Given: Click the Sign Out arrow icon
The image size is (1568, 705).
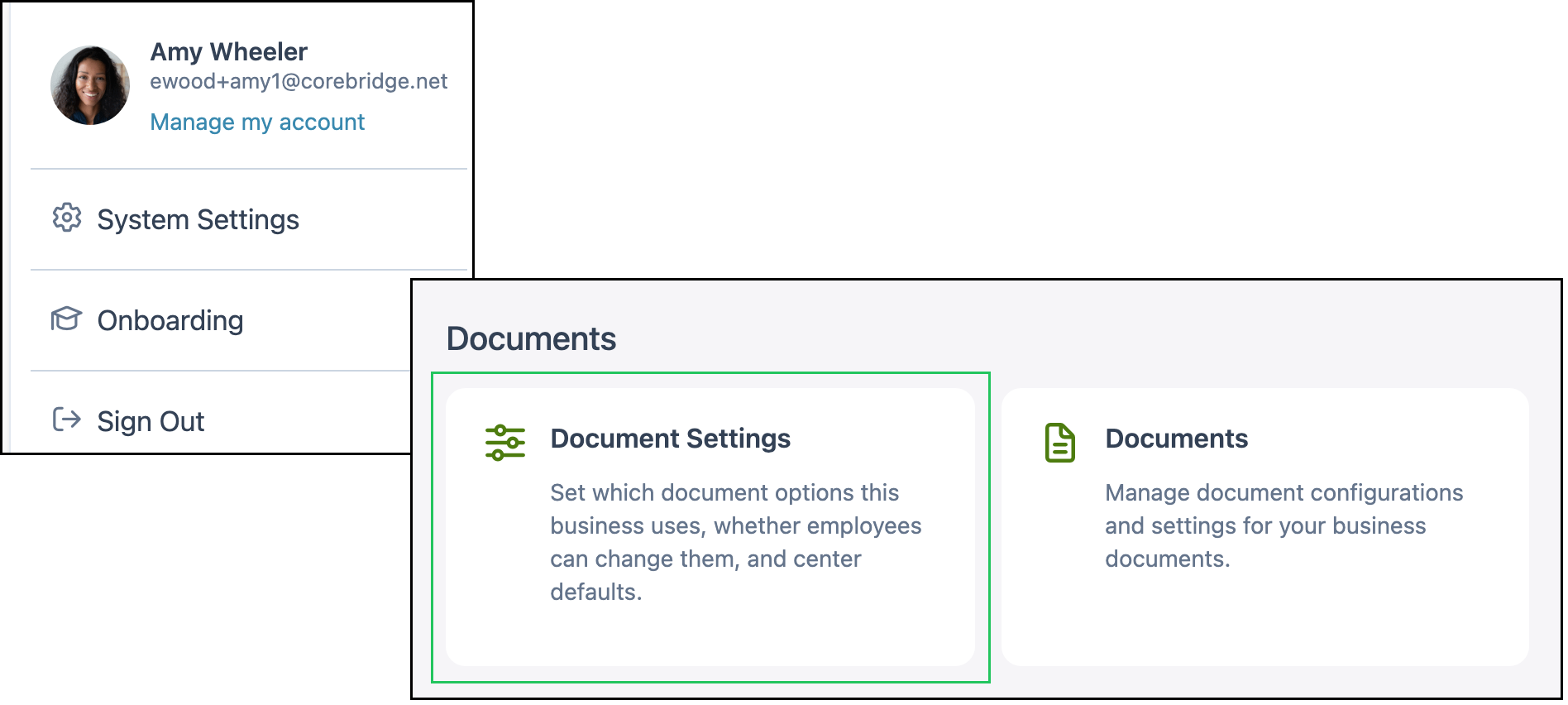Looking at the screenshot, I should [66, 420].
